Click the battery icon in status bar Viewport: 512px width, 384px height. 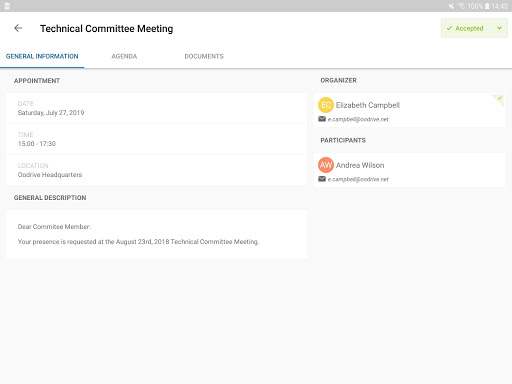(487, 6)
